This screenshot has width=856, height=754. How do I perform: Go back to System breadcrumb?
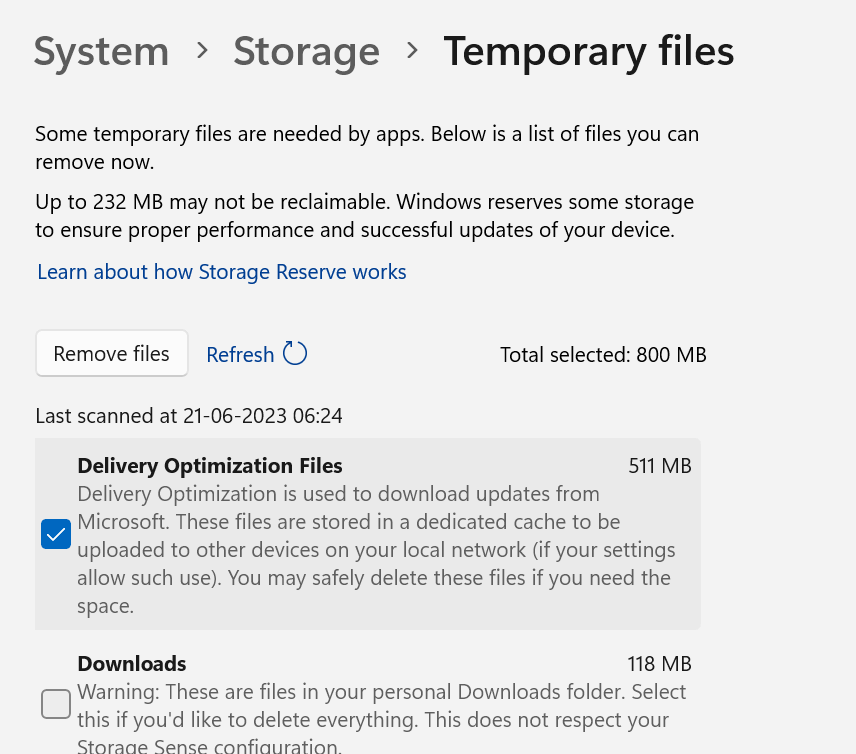tap(101, 52)
